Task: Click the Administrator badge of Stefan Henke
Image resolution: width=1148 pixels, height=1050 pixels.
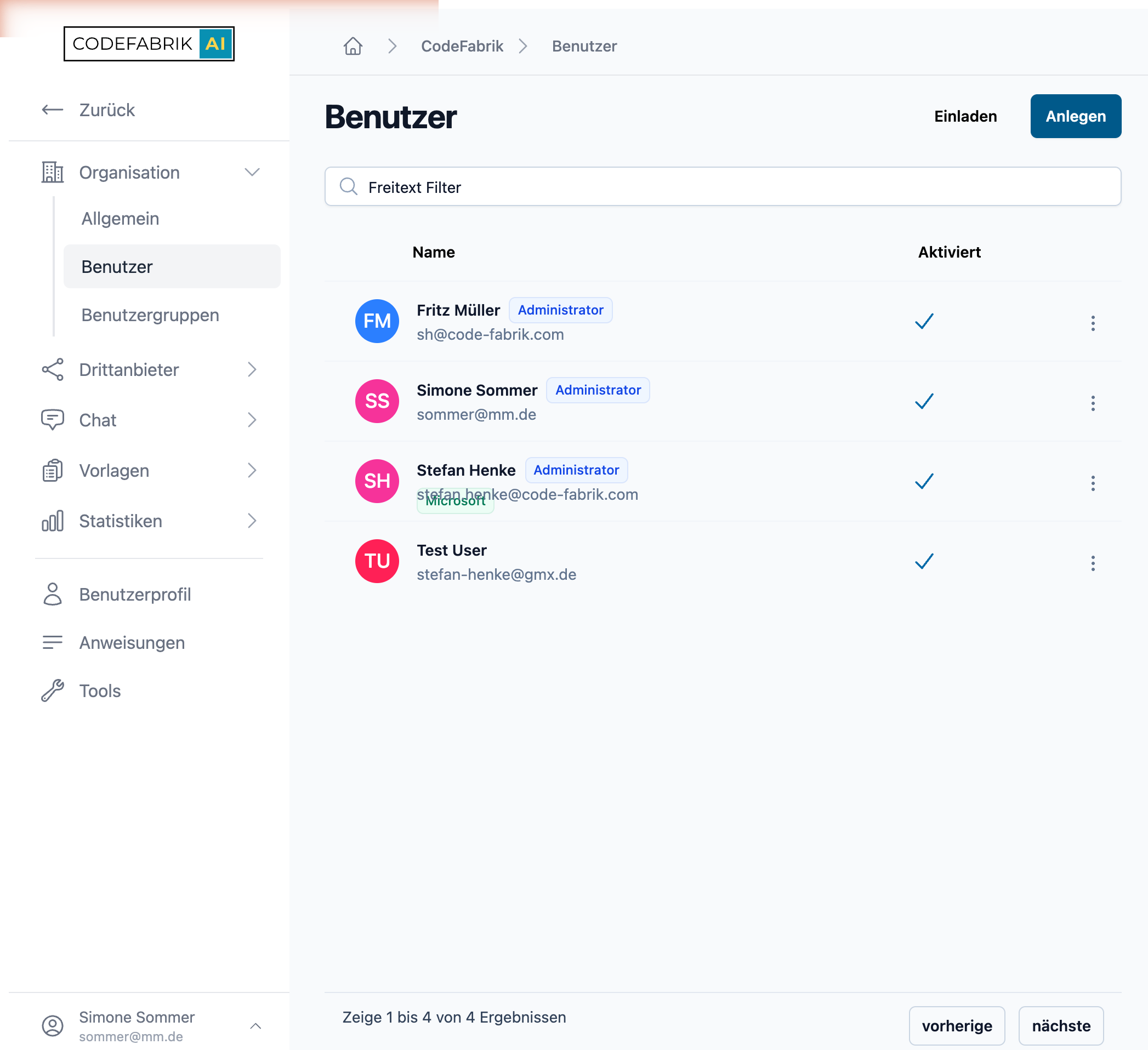Action: point(576,470)
